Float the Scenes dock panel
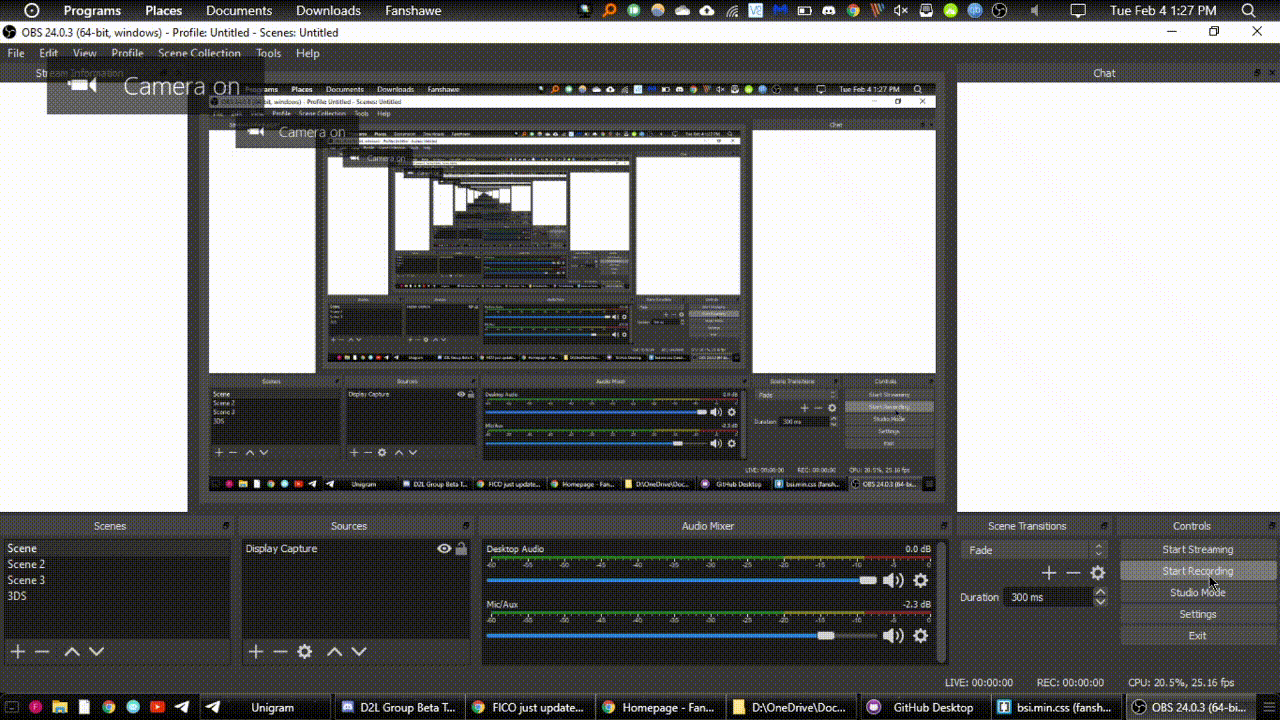Image resolution: width=1280 pixels, height=720 pixels. tap(226, 526)
